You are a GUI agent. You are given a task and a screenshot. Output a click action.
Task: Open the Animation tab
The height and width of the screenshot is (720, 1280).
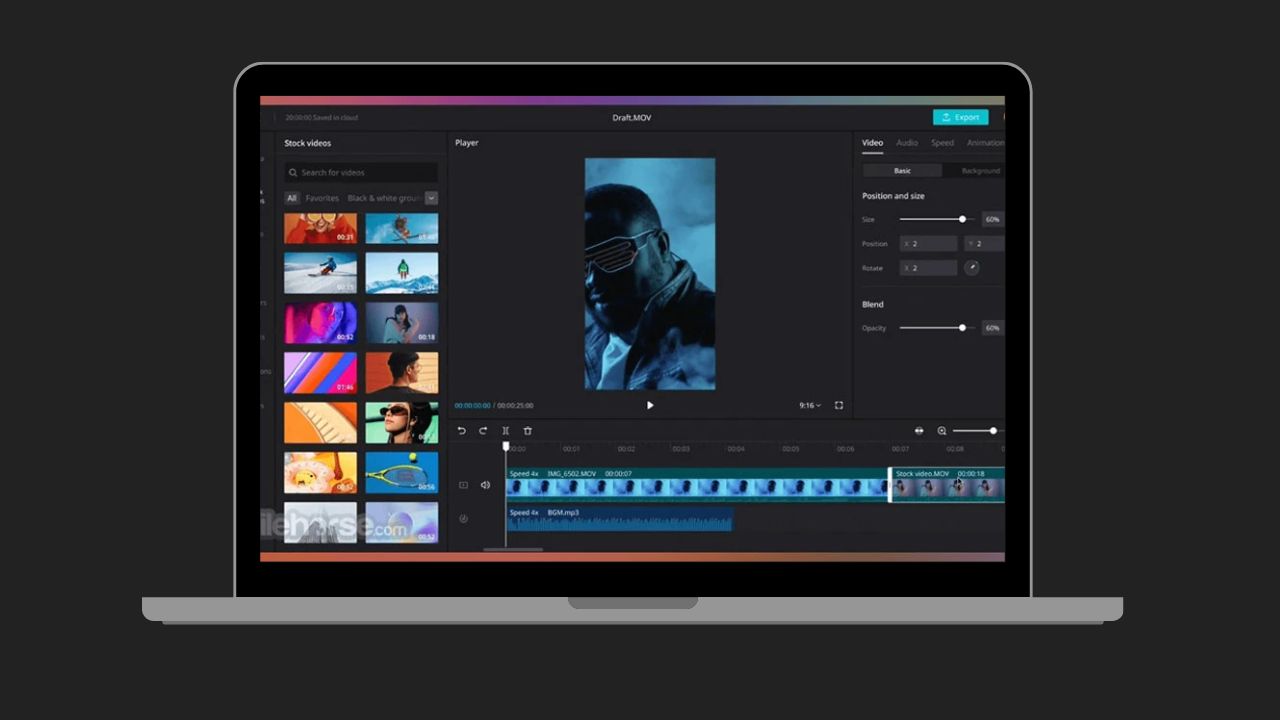pos(985,143)
